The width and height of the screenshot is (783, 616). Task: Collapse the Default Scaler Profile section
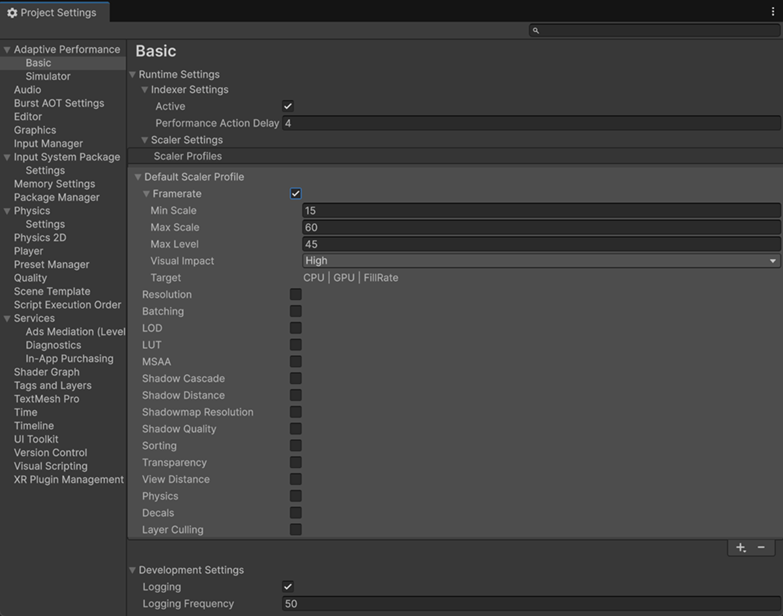[x=138, y=177]
